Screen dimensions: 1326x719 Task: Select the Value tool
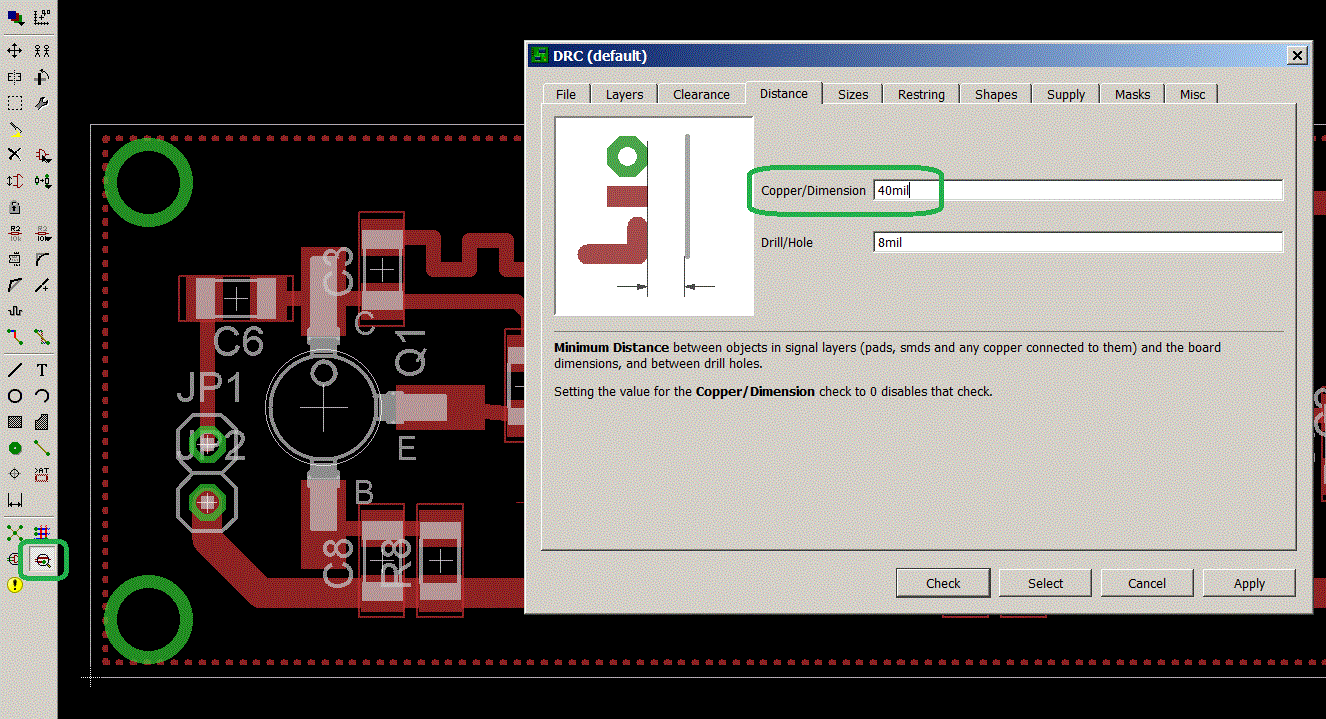coord(42,233)
